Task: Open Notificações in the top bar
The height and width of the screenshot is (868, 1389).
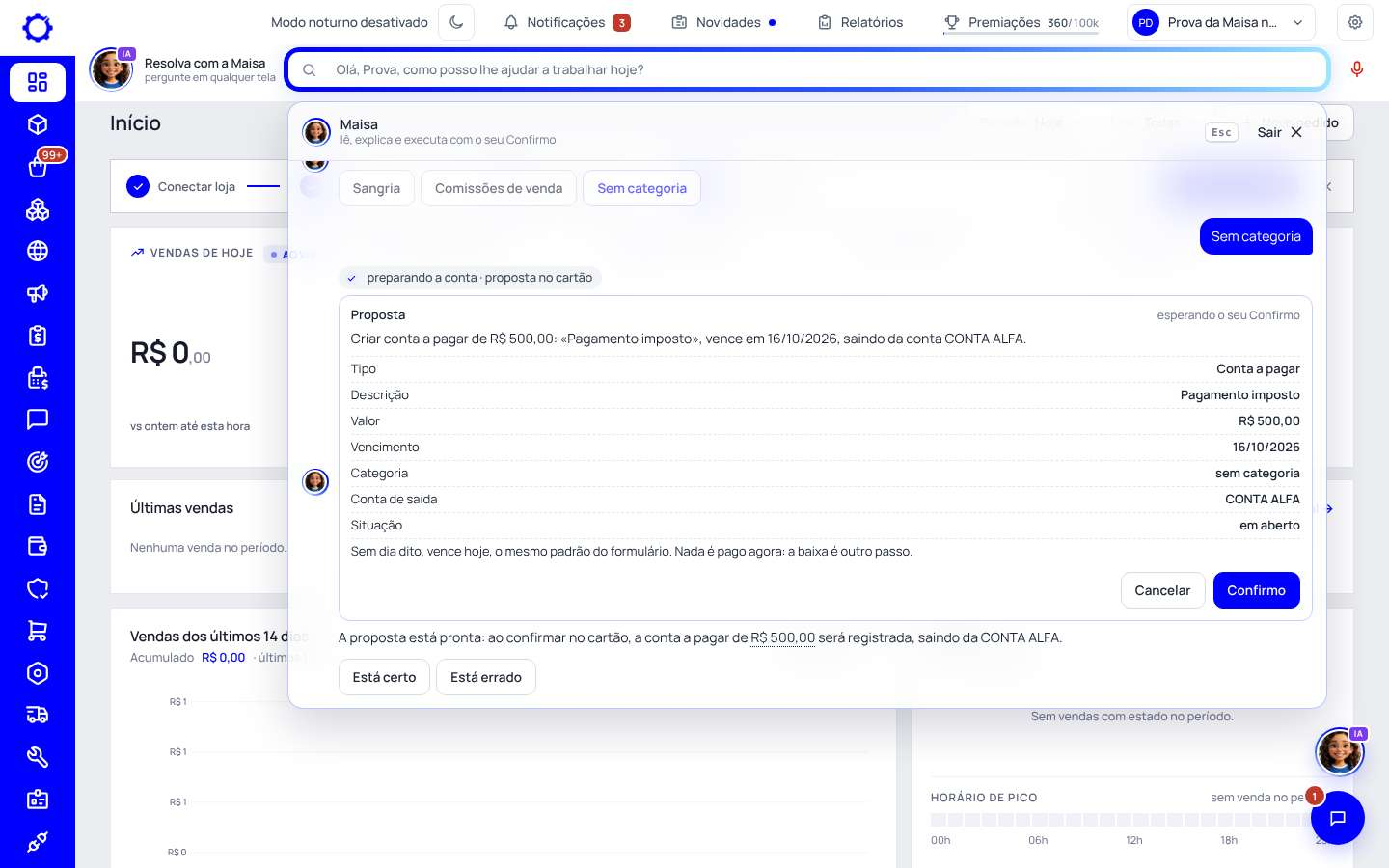Action: point(567,22)
